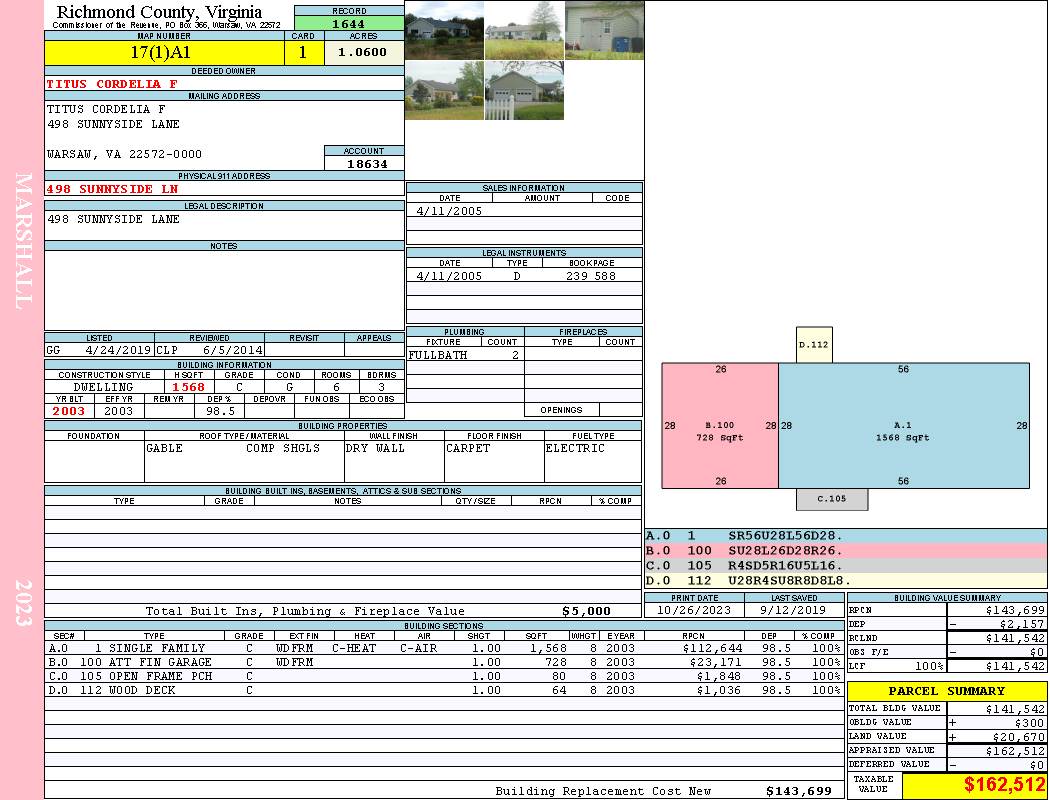Image resolution: width=1050 pixels, height=800 pixels.
Task: Select the pink B.100 garage sketch section
Action: 720,426
